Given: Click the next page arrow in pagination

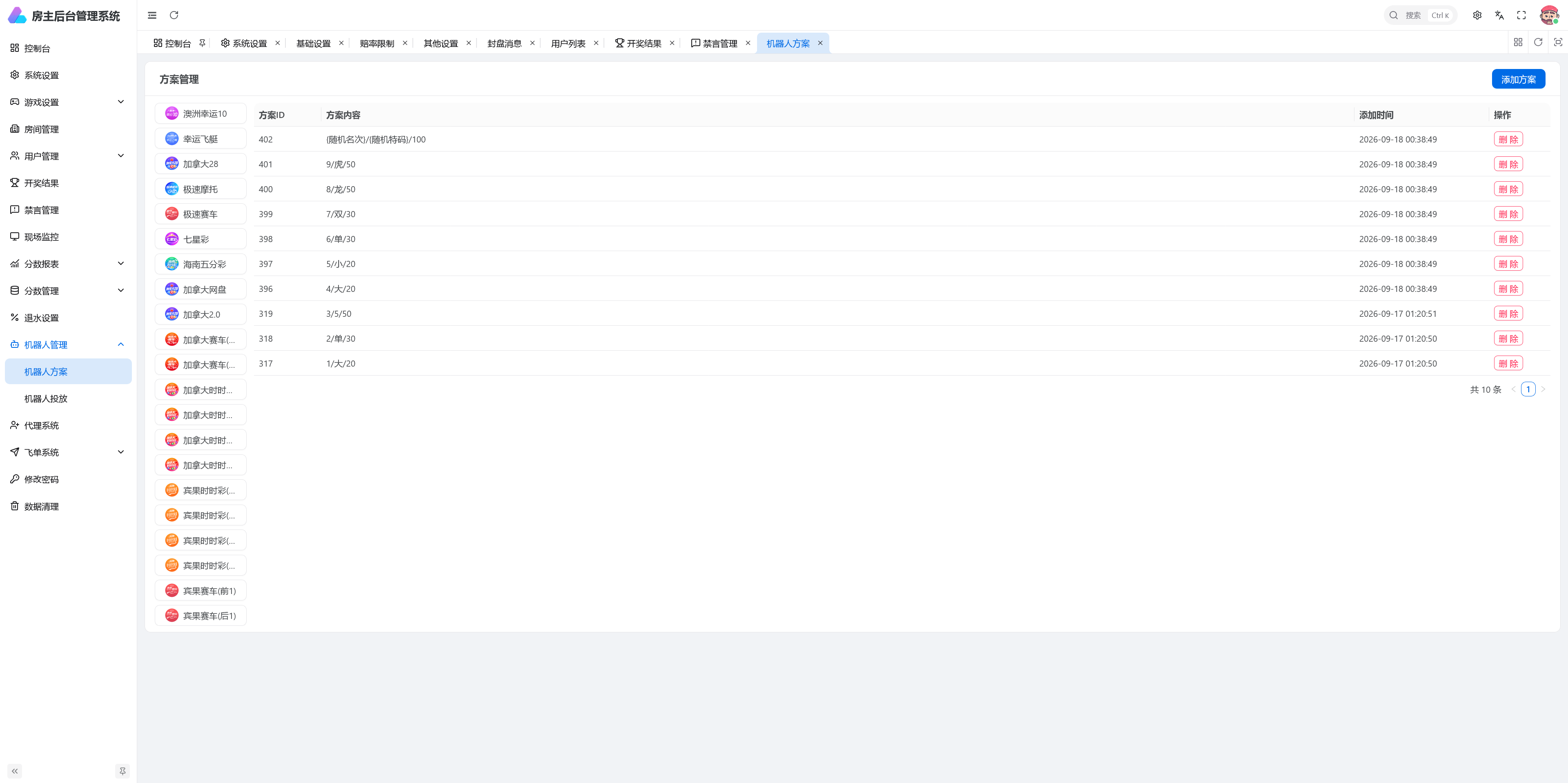Looking at the screenshot, I should tap(1543, 389).
